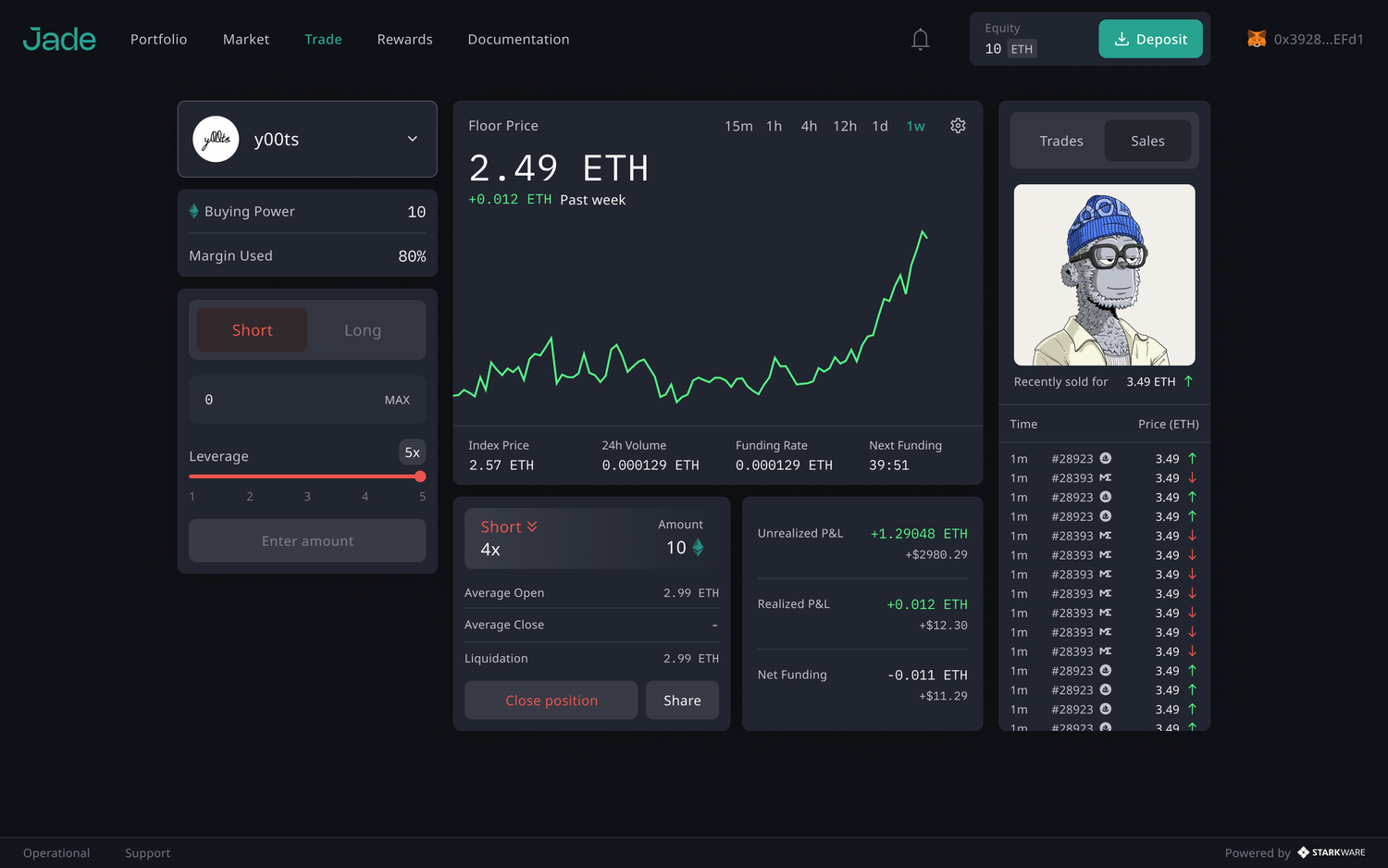
Task: Click Close position button
Action: point(551,701)
